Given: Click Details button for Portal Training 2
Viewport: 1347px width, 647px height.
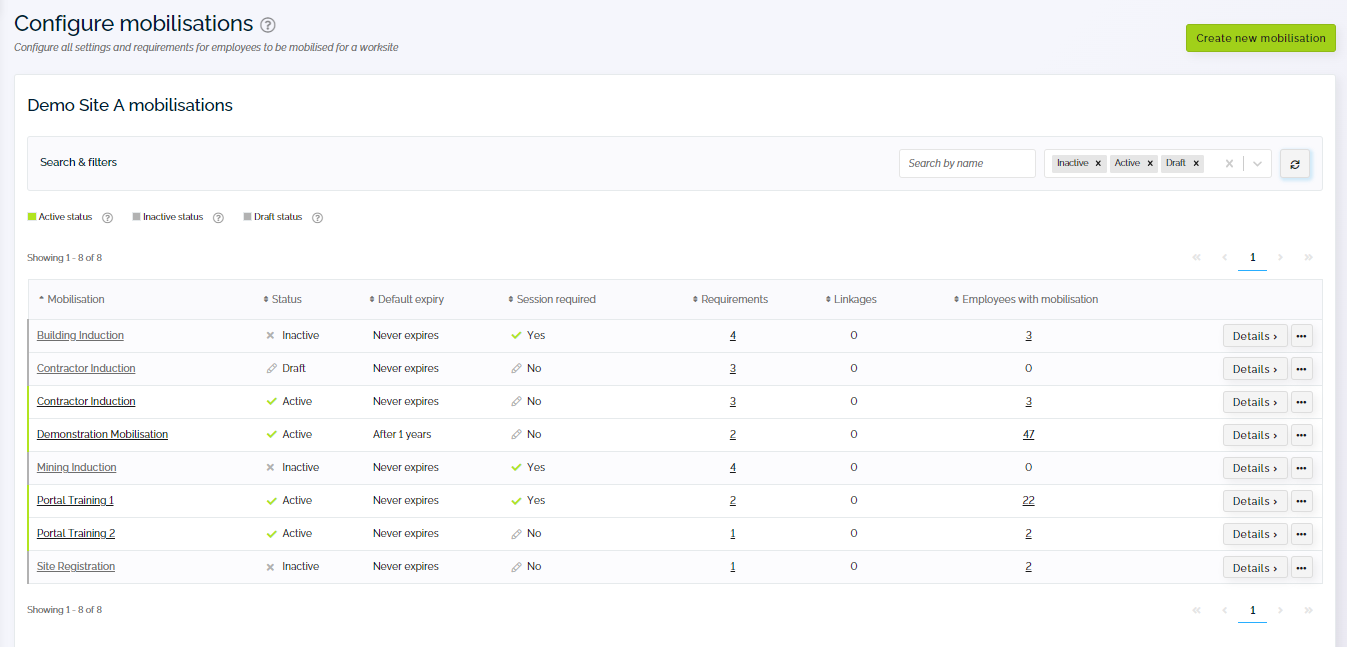Looking at the screenshot, I should pyautogui.click(x=1255, y=534).
